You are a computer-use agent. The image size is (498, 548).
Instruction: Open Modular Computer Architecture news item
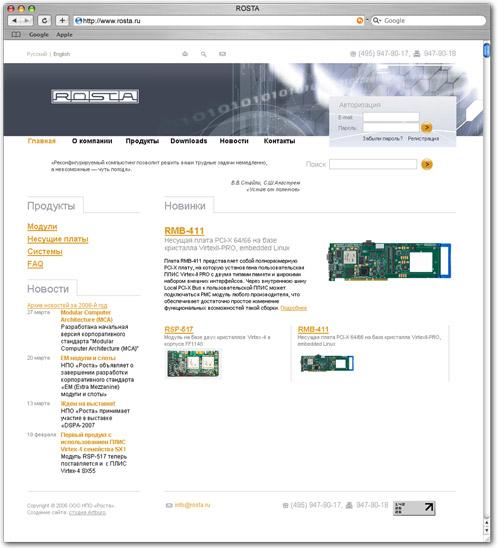(87, 316)
